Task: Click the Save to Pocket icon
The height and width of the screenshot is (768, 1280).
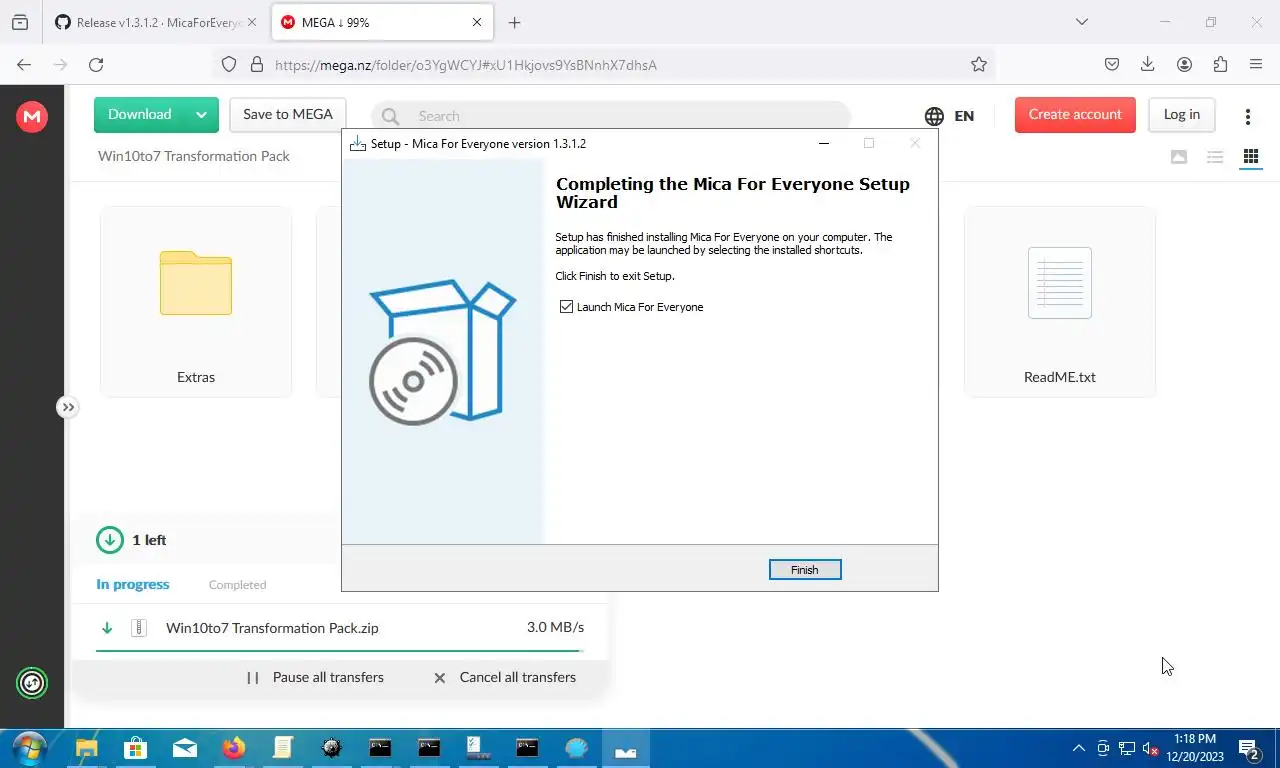Action: (x=1112, y=64)
